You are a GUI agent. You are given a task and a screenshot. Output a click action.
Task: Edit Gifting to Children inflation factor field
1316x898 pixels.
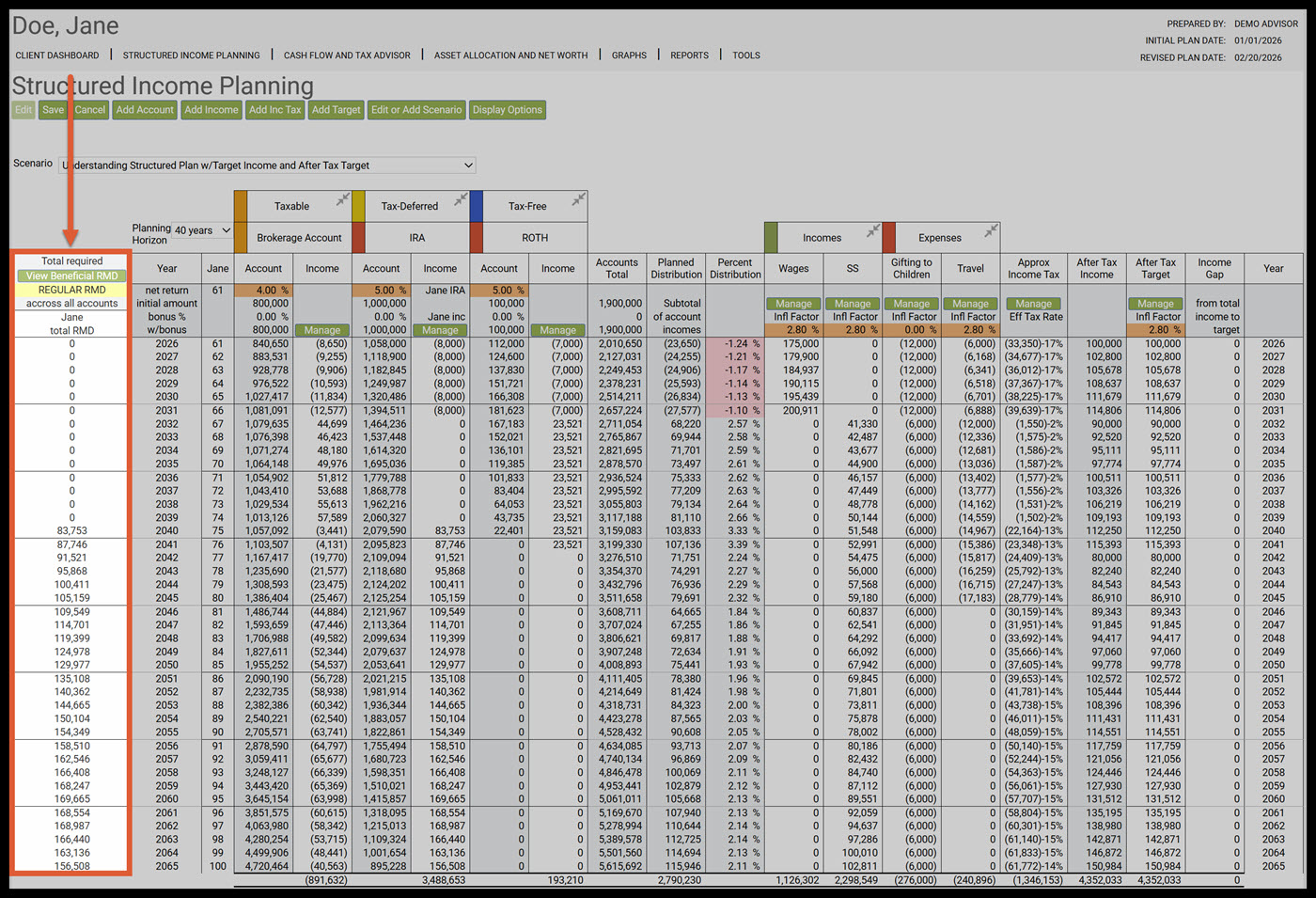click(912, 330)
